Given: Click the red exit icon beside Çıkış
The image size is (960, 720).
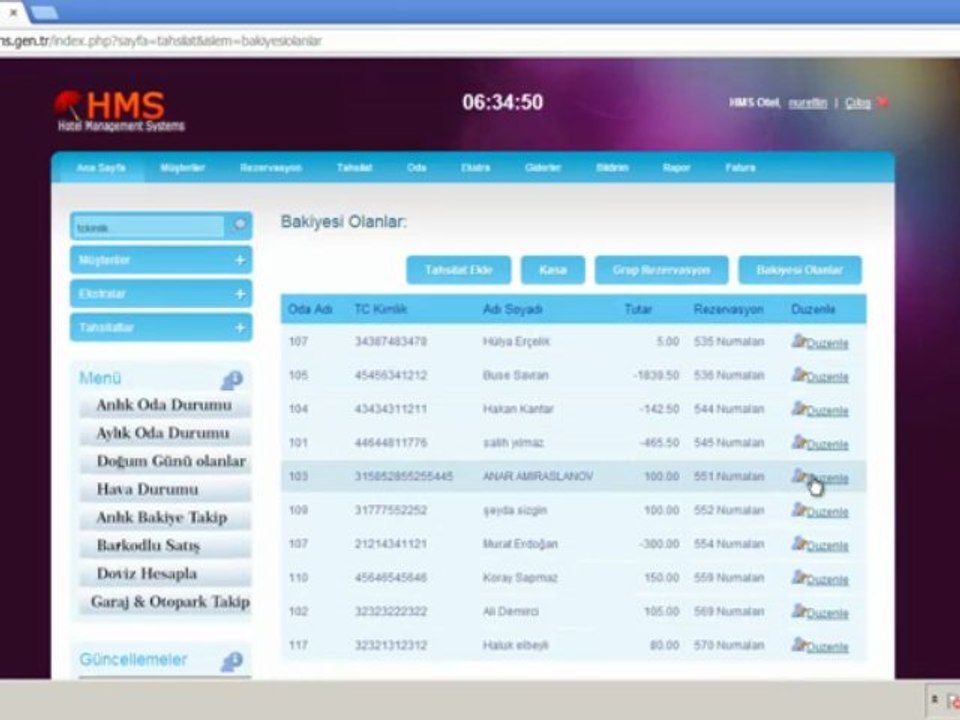Looking at the screenshot, I should [883, 102].
